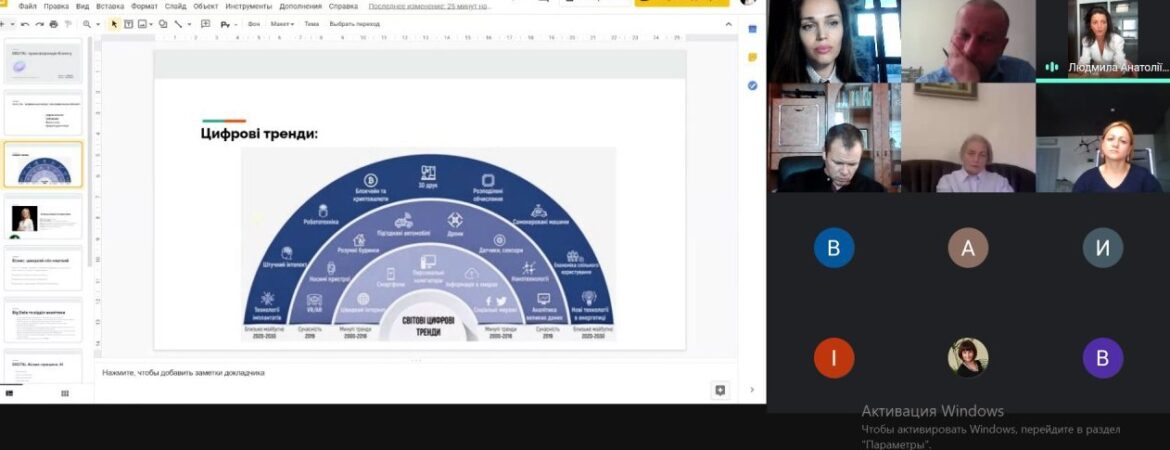Open the Вставка menu
The width and height of the screenshot is (1170, 450).
[x=110, y=6]
